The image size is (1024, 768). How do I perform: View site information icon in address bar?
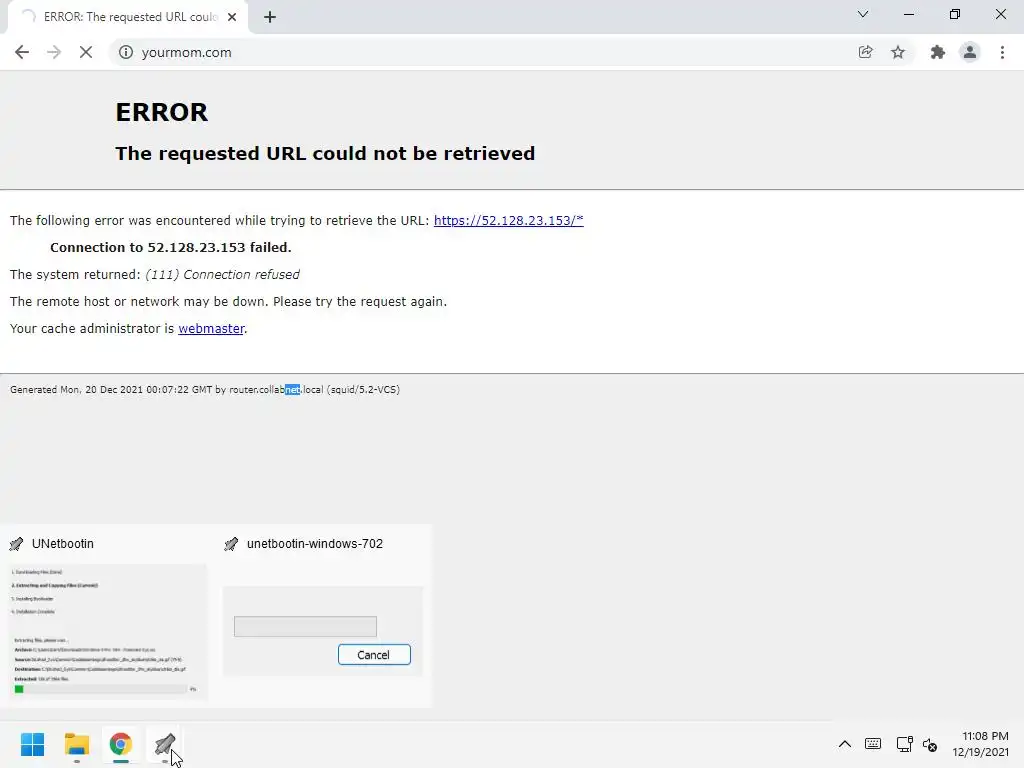click(x=125, y=52)
